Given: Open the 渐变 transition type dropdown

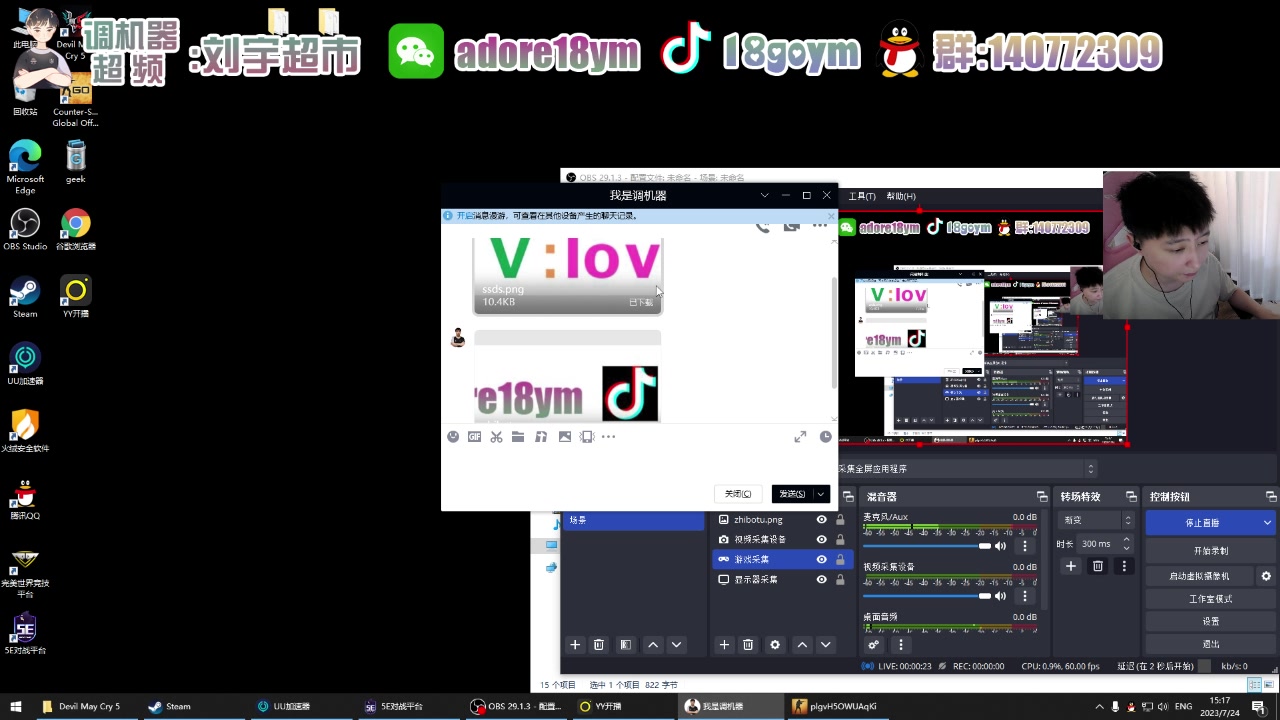Looking at the screenshot, I should click(1096, 520).
